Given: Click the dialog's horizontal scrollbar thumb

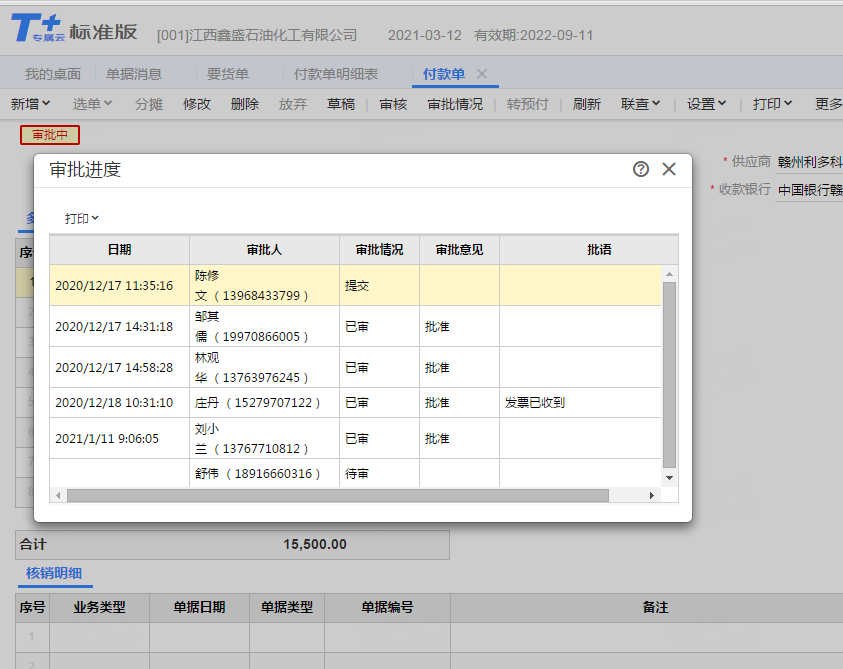Looking at the screenshot, I should point(338,495).
